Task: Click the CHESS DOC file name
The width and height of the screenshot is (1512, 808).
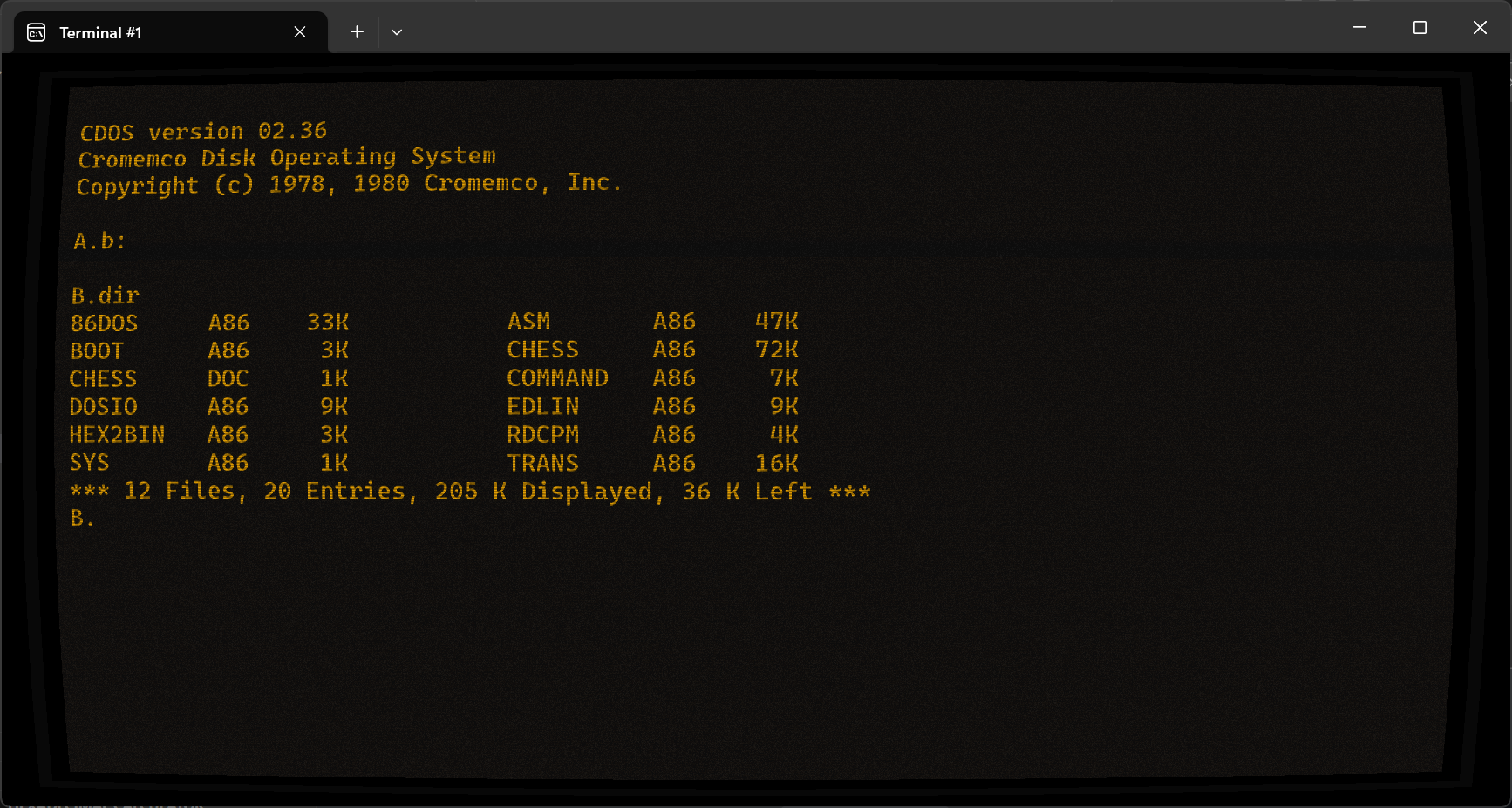Action: tap(103, 378)
